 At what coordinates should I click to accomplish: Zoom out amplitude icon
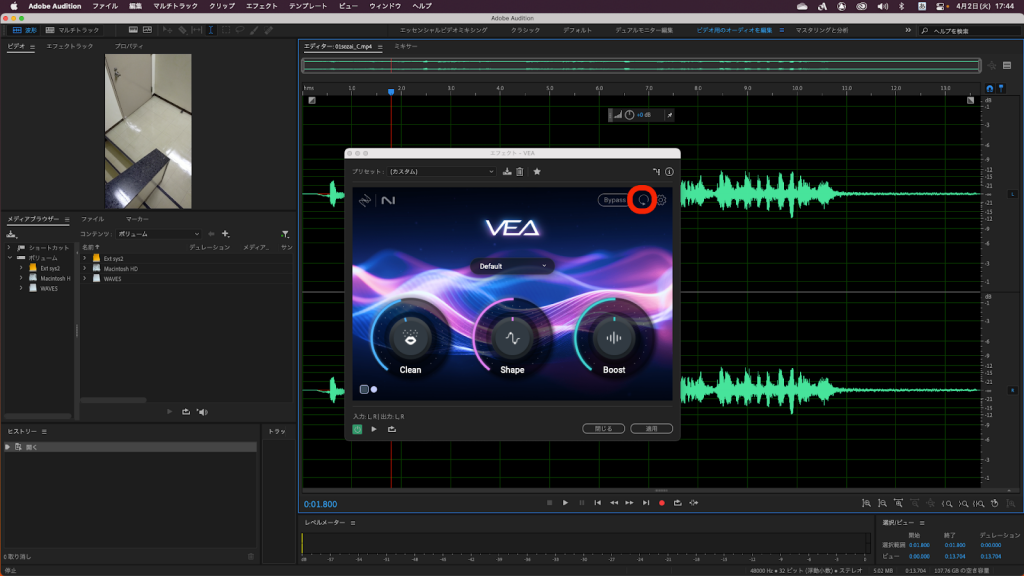pos(882,504)
